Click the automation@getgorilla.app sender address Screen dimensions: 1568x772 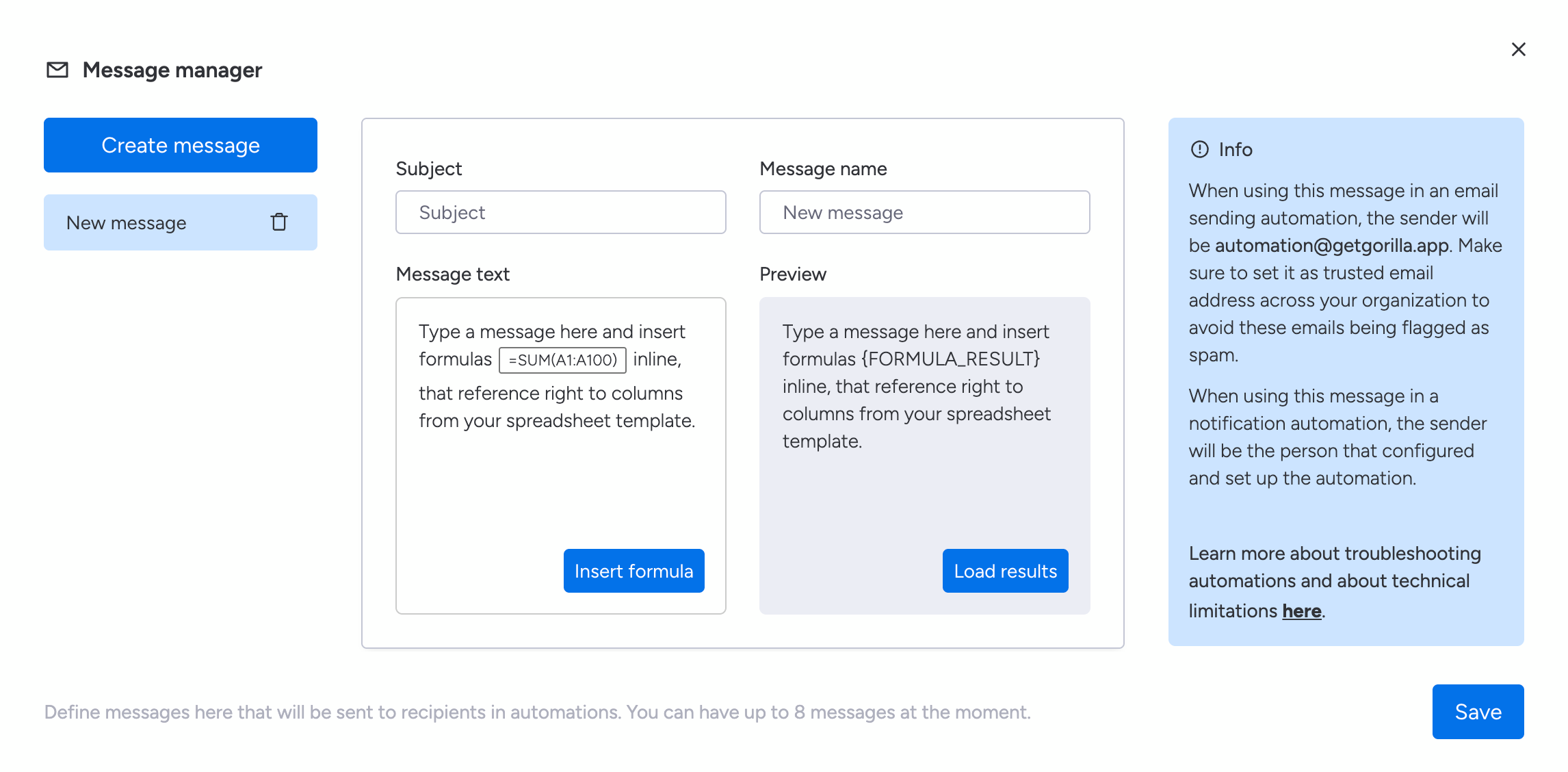[x=1331, y=245]
